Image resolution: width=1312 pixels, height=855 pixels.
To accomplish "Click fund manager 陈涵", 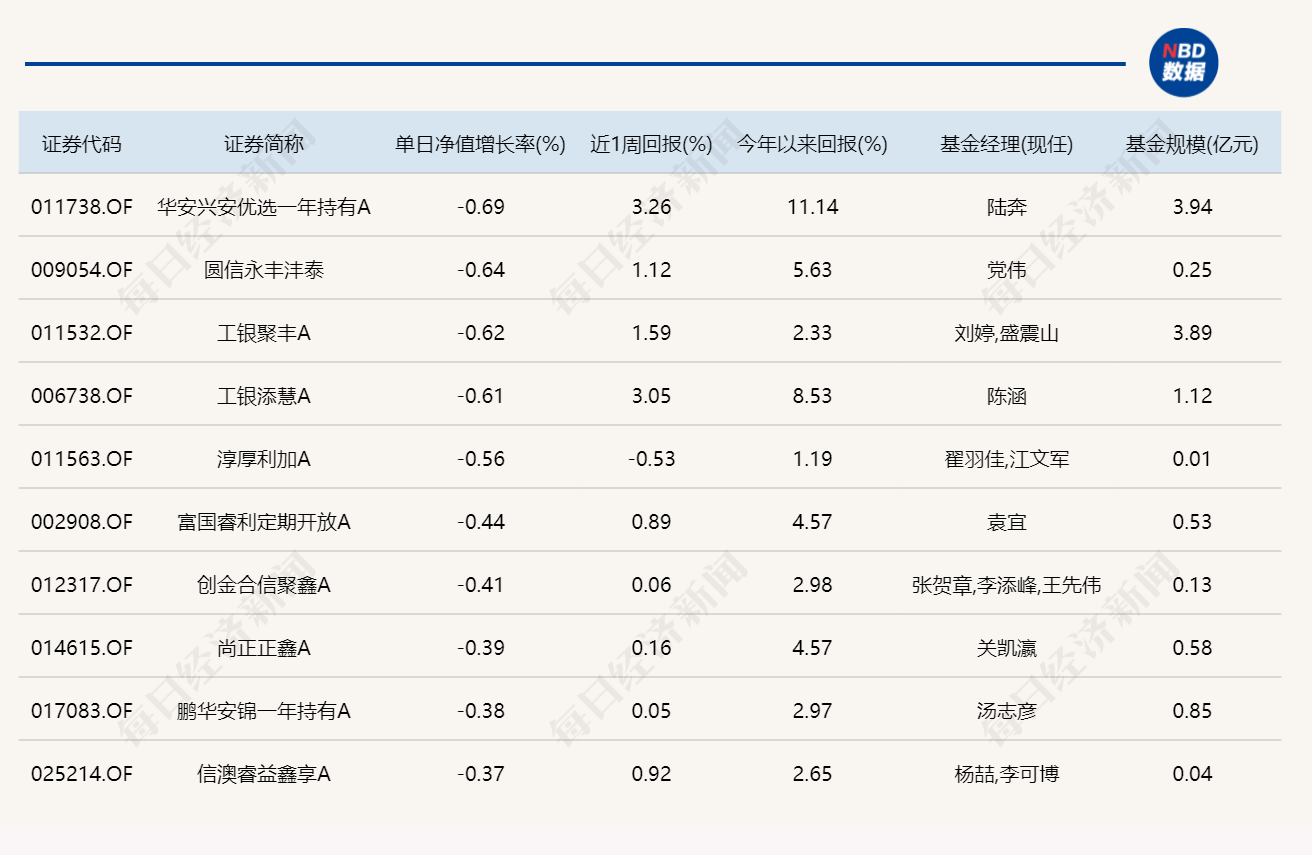I will click(x=1006, y=396).
